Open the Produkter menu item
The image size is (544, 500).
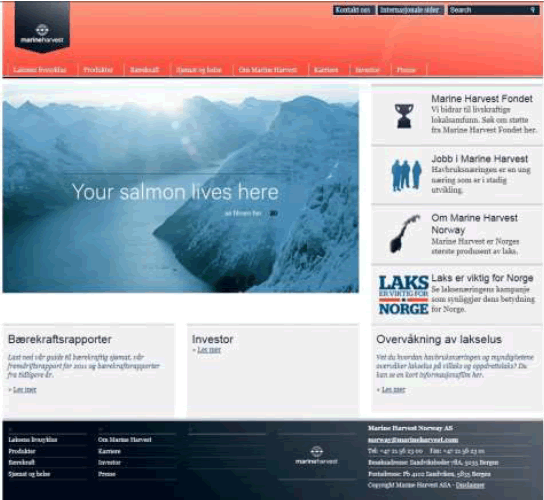coord(98,70)
